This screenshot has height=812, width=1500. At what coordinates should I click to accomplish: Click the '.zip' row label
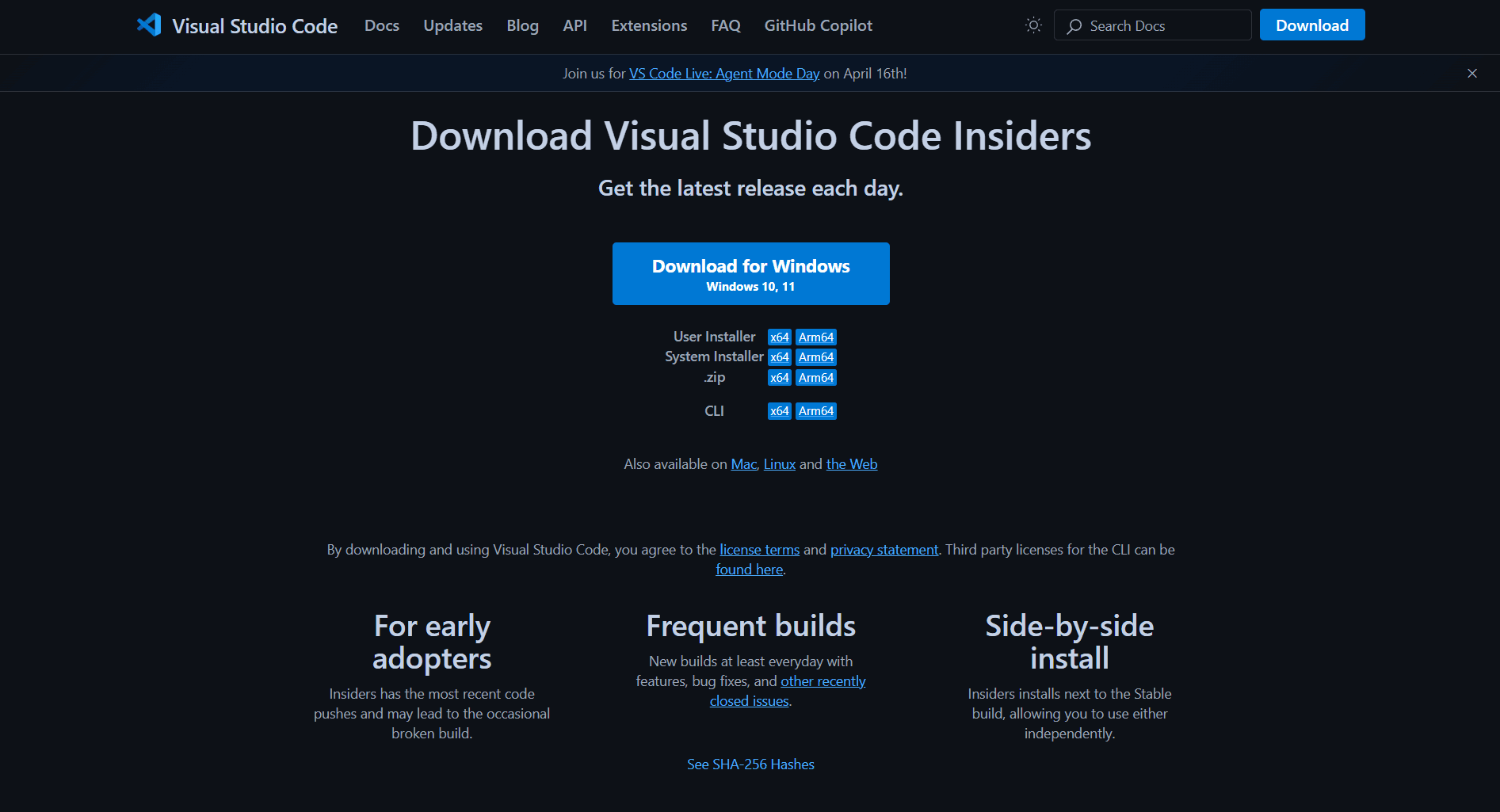(x=715, y=377)
